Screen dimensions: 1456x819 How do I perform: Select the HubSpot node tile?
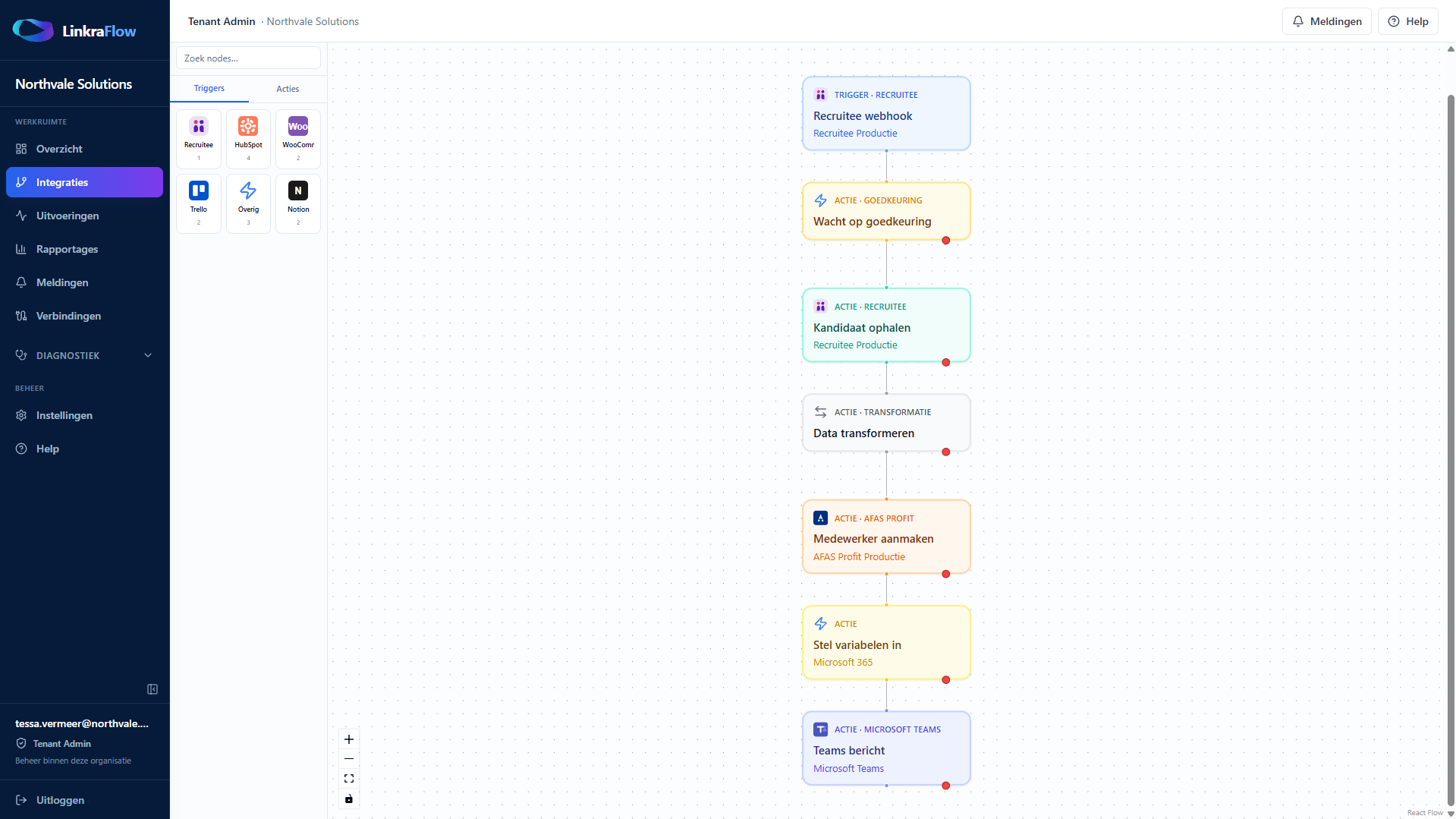(x=248, y=139)
